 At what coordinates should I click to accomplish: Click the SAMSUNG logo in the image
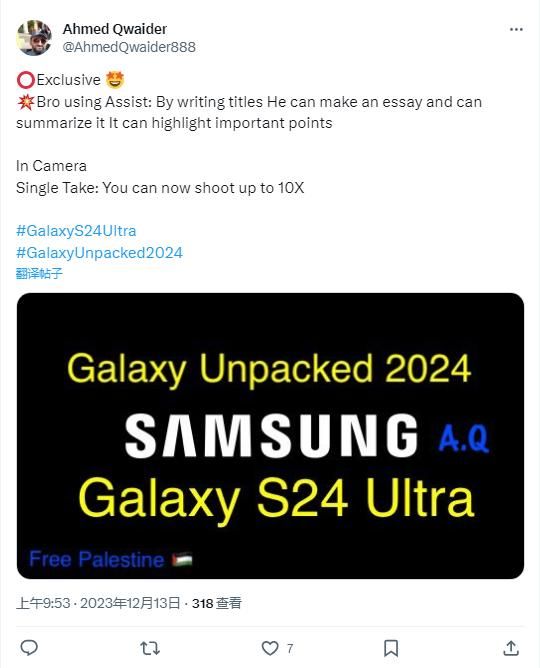click(271, 435)
